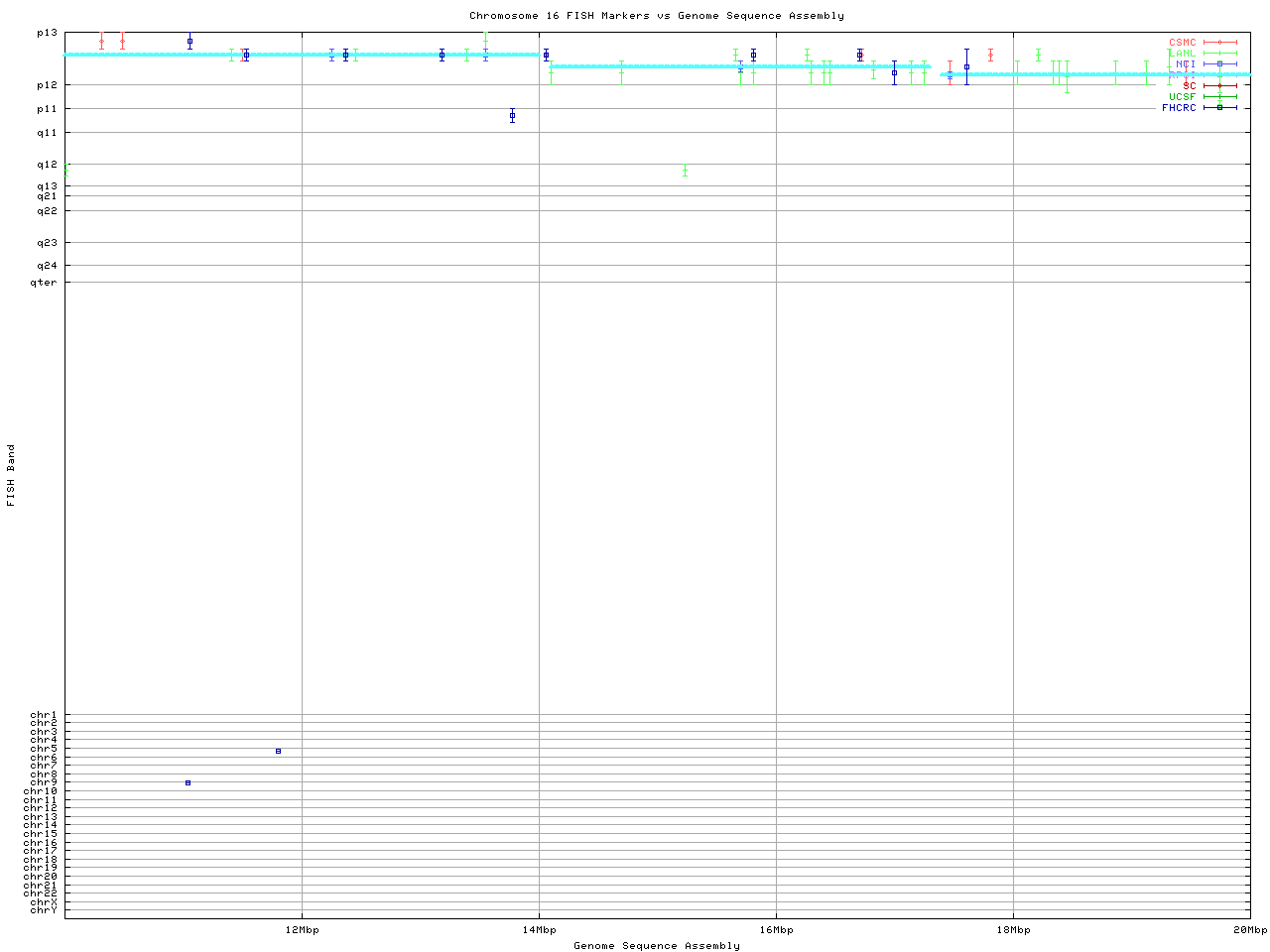
Task: Select the blue data marker at p11
Action: tap(512, 116)
